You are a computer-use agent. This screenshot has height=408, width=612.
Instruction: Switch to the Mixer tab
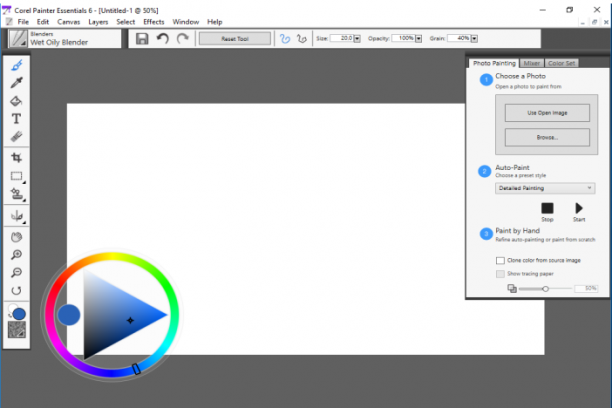click(532, 63)
